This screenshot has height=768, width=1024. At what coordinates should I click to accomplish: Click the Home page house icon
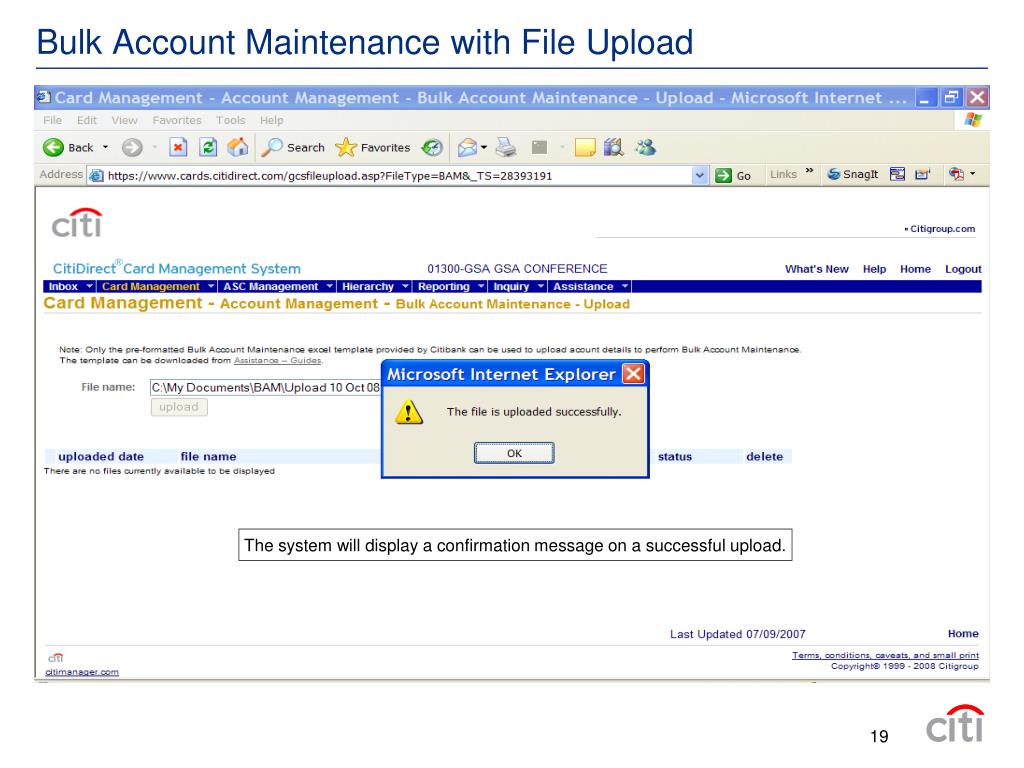[x=238, y=147]
